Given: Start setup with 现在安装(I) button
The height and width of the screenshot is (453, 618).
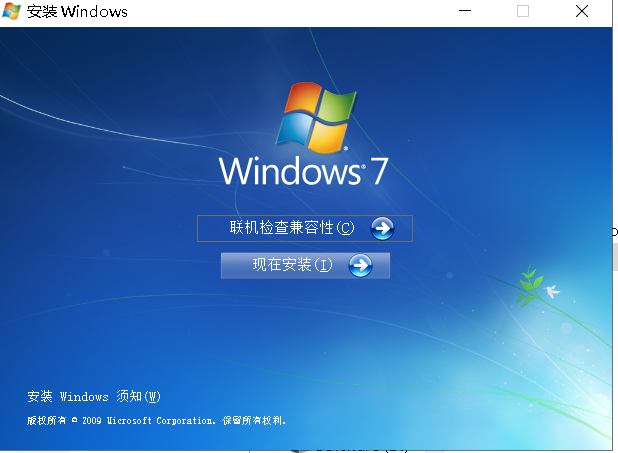Looking at the screenshot, I should [305, 265].
